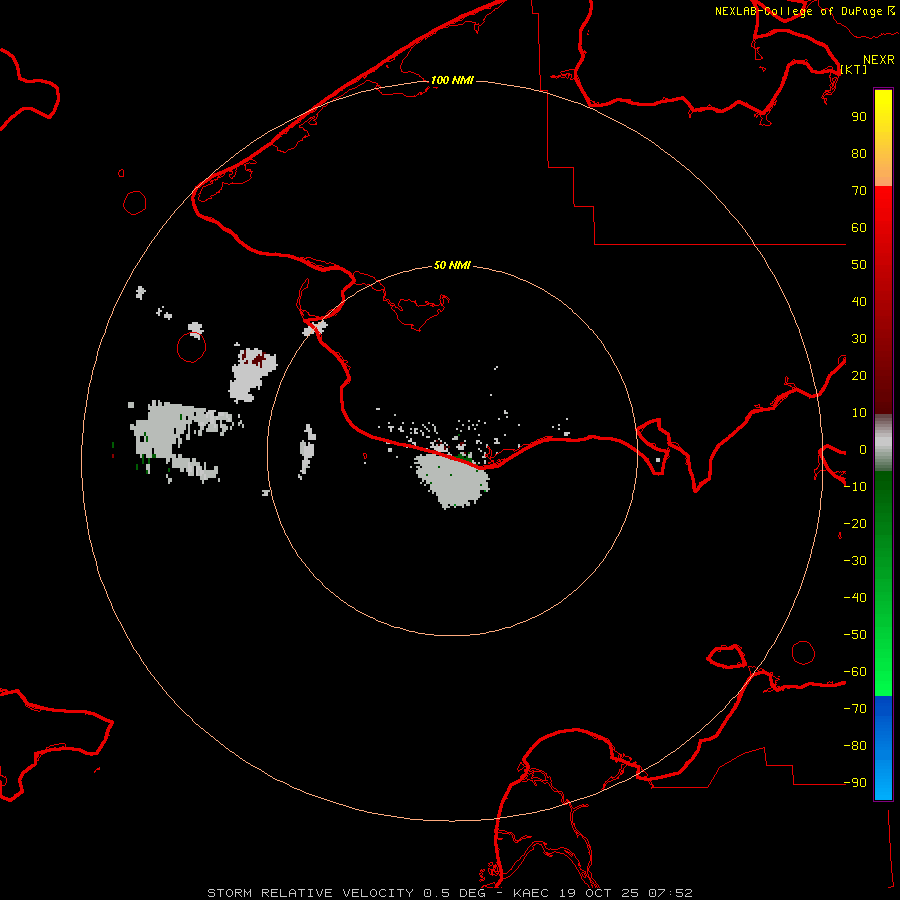The width and height of the screenshot is (900, 900).
Task: Click the [KT] units label
Action: coord(854,69)
